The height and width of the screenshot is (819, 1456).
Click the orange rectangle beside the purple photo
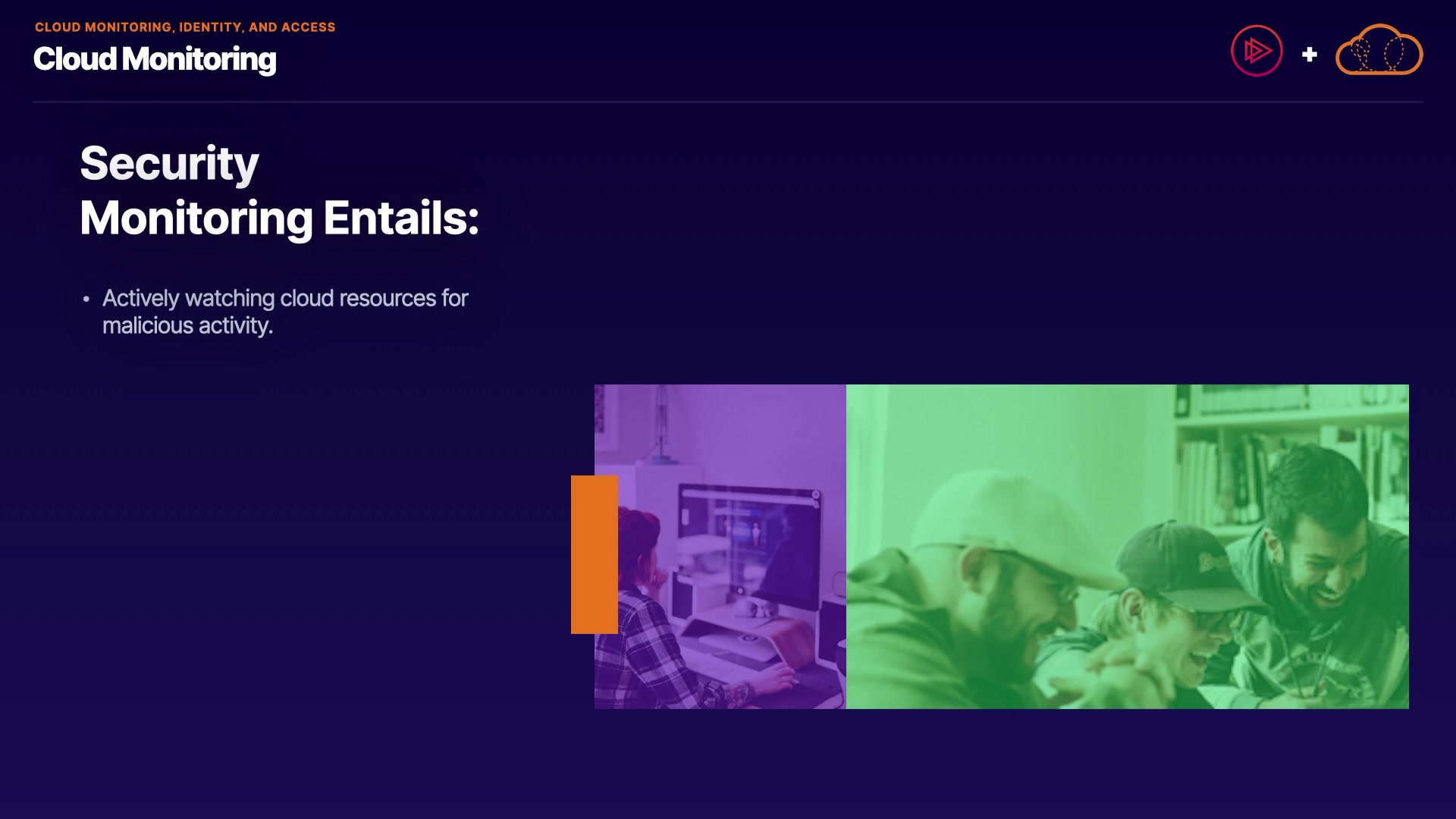pyautogui.click(x=593, y=554)
